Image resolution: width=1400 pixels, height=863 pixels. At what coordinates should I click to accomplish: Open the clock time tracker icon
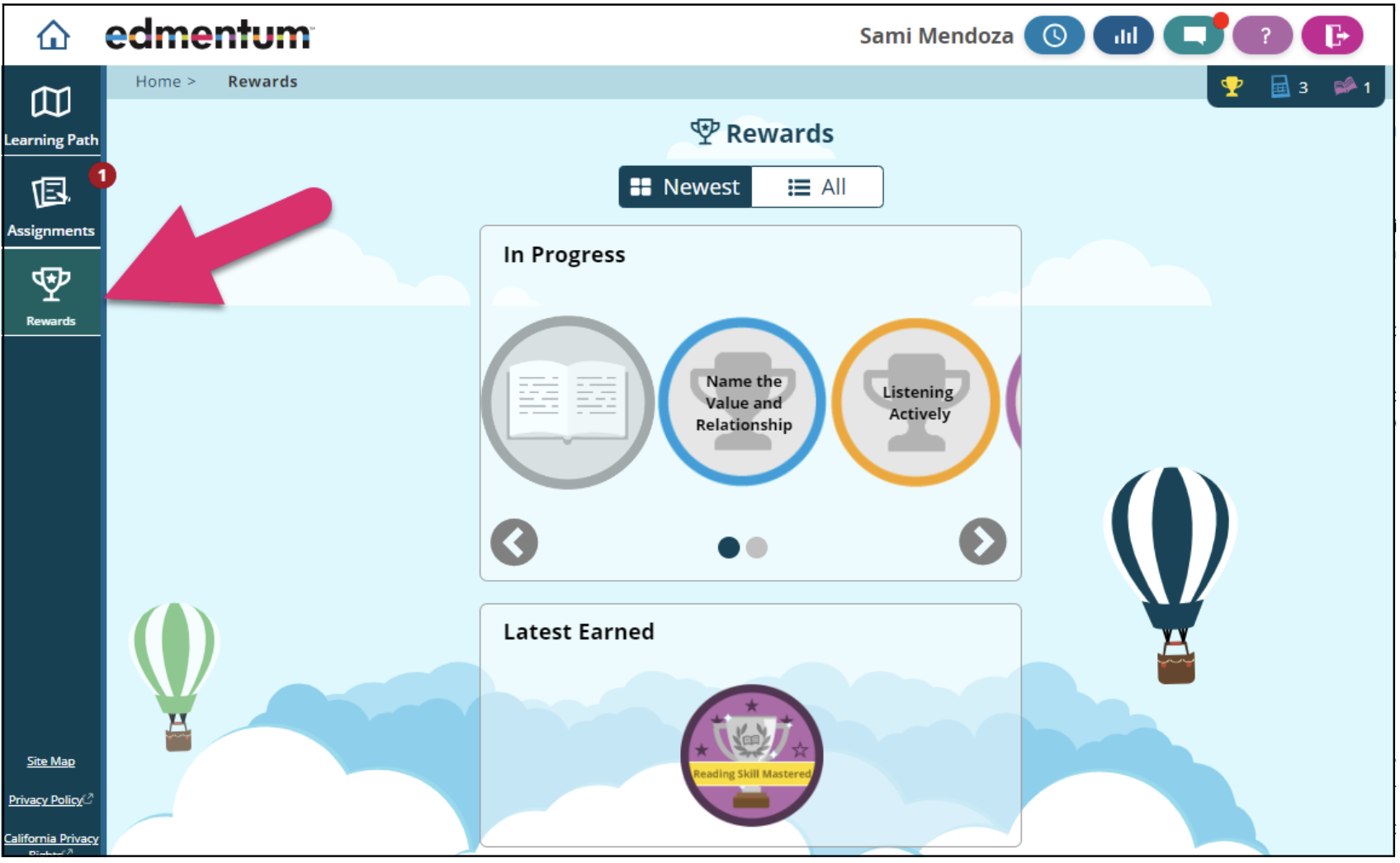pyautogui.click(x=1053, y=35)
